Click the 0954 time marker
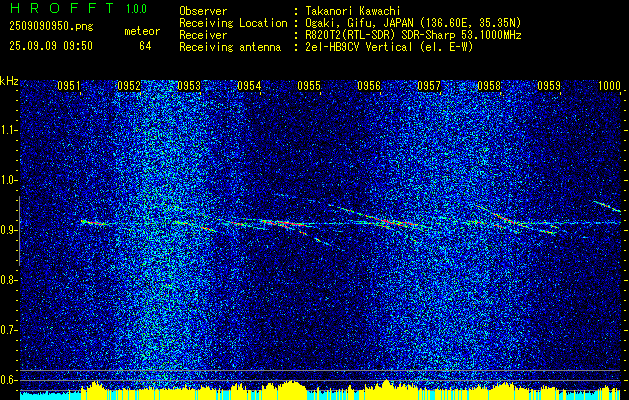629x400 pixels. coord(249,86)
